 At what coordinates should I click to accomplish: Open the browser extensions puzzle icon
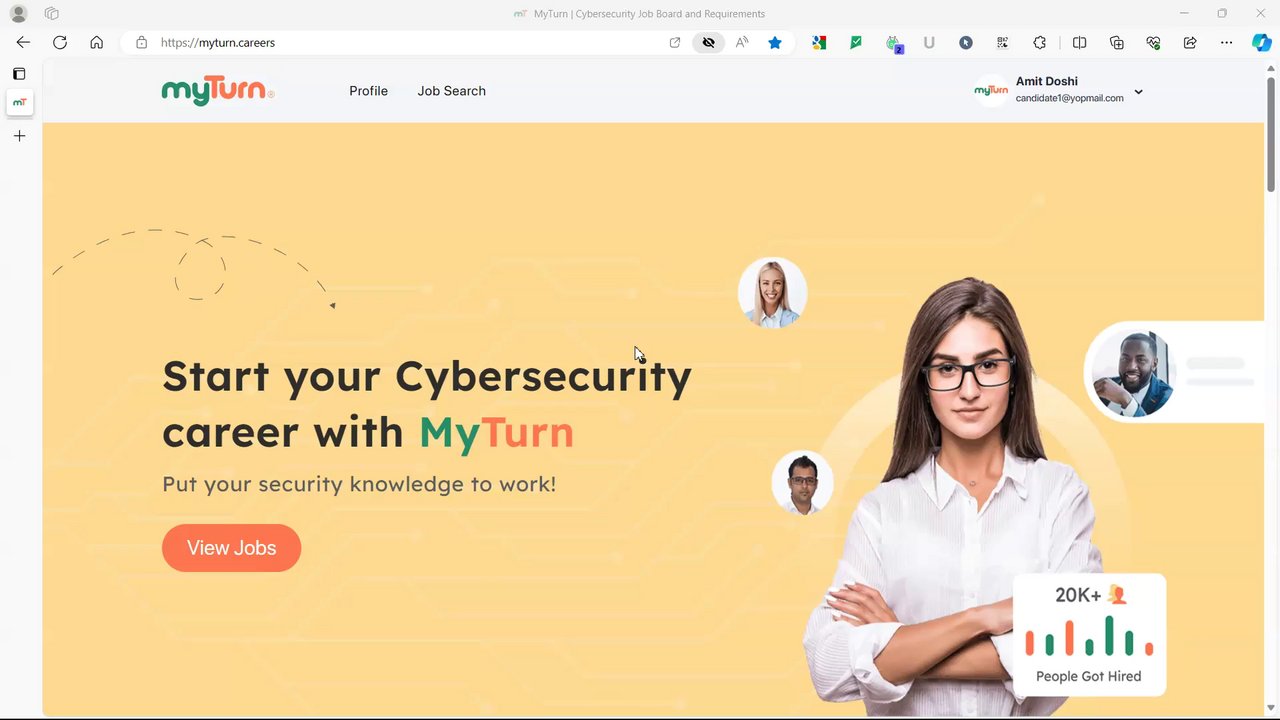point(1040,43)
